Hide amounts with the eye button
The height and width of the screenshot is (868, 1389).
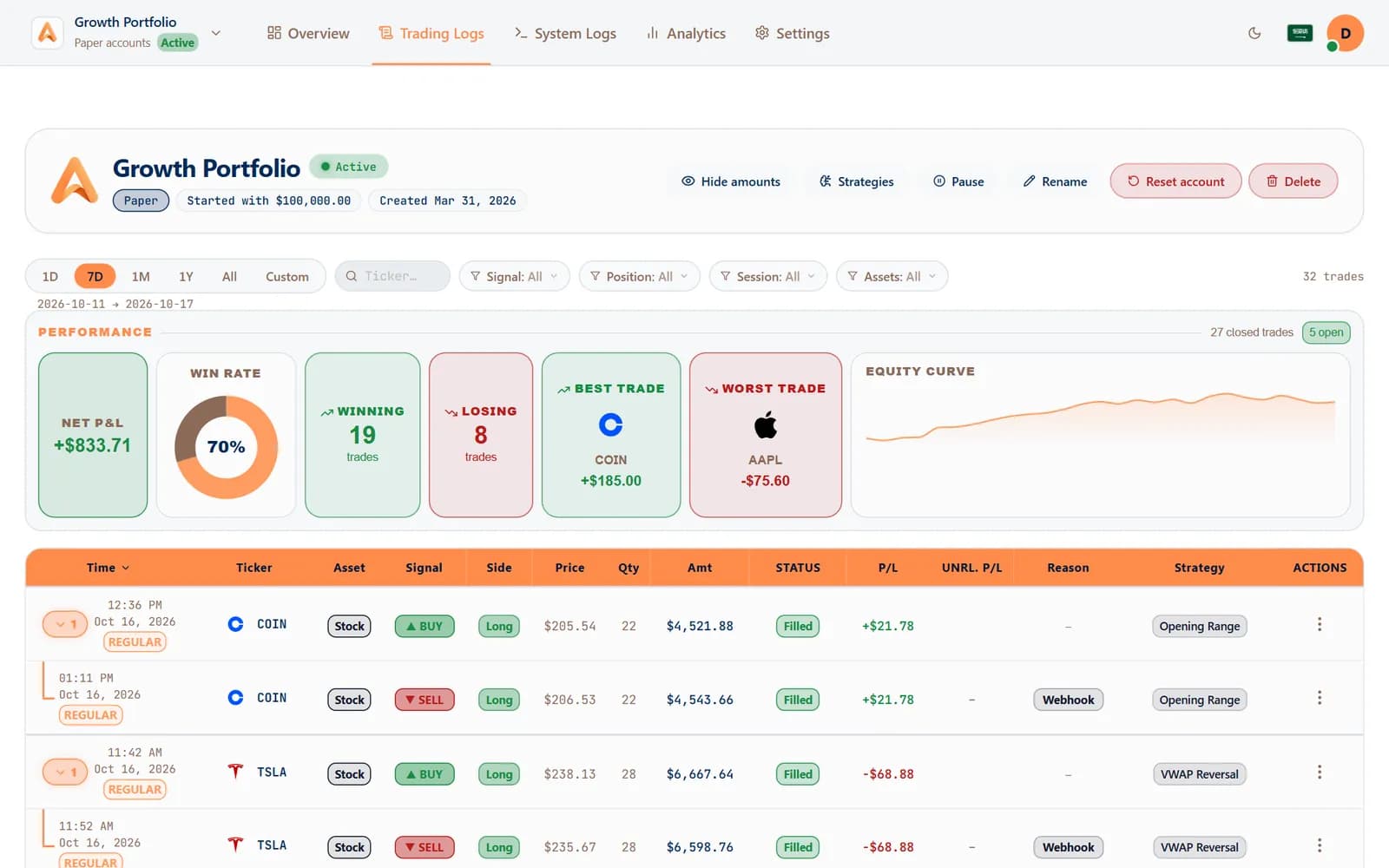tap(731, 181)
